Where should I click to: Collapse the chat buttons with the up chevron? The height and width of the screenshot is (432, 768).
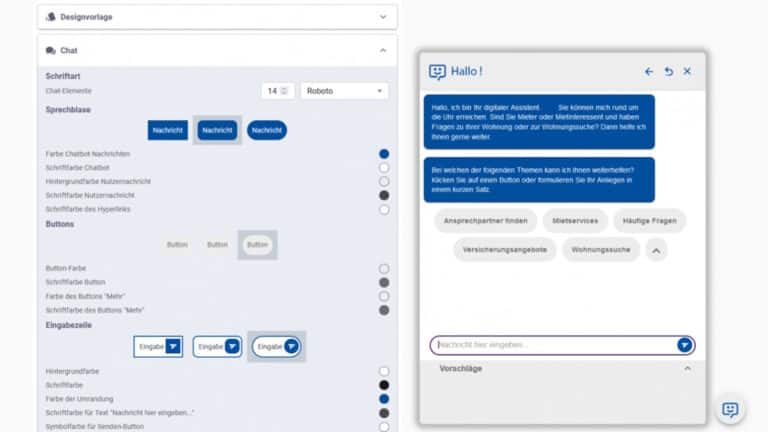pyautogui.click(x=656, y=250)
